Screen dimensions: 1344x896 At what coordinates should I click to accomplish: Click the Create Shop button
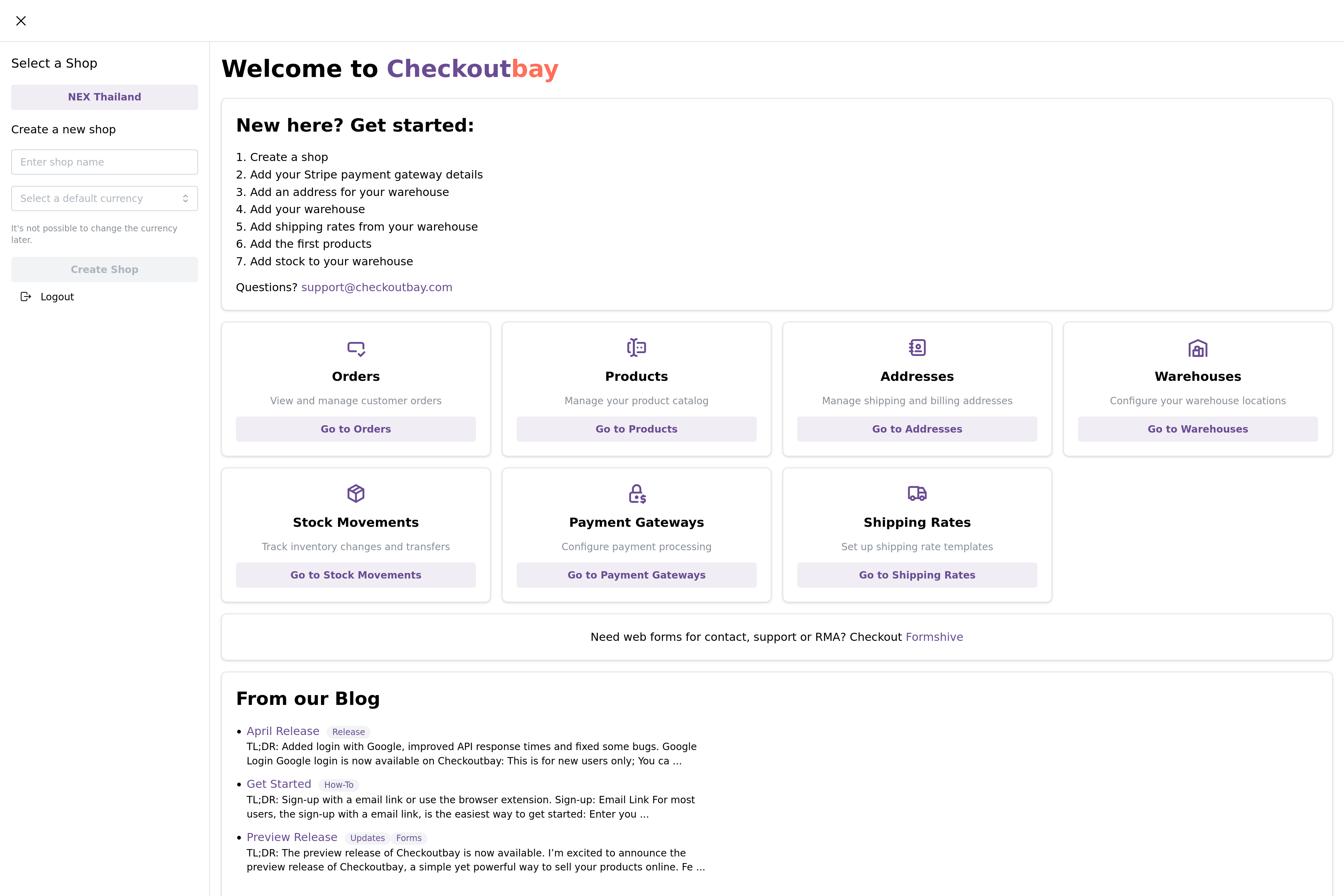[105, 270]
